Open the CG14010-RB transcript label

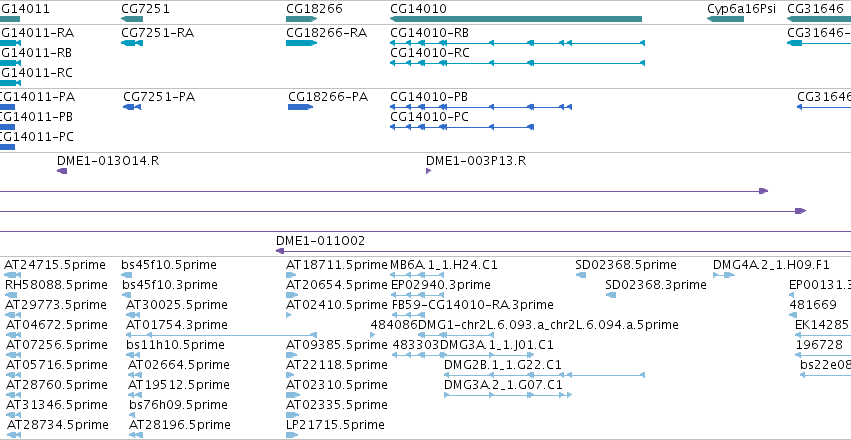(430, 33)
